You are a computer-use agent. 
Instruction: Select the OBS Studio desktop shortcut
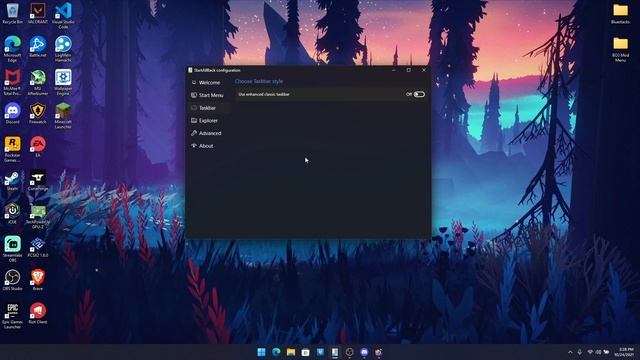point(12,280)
